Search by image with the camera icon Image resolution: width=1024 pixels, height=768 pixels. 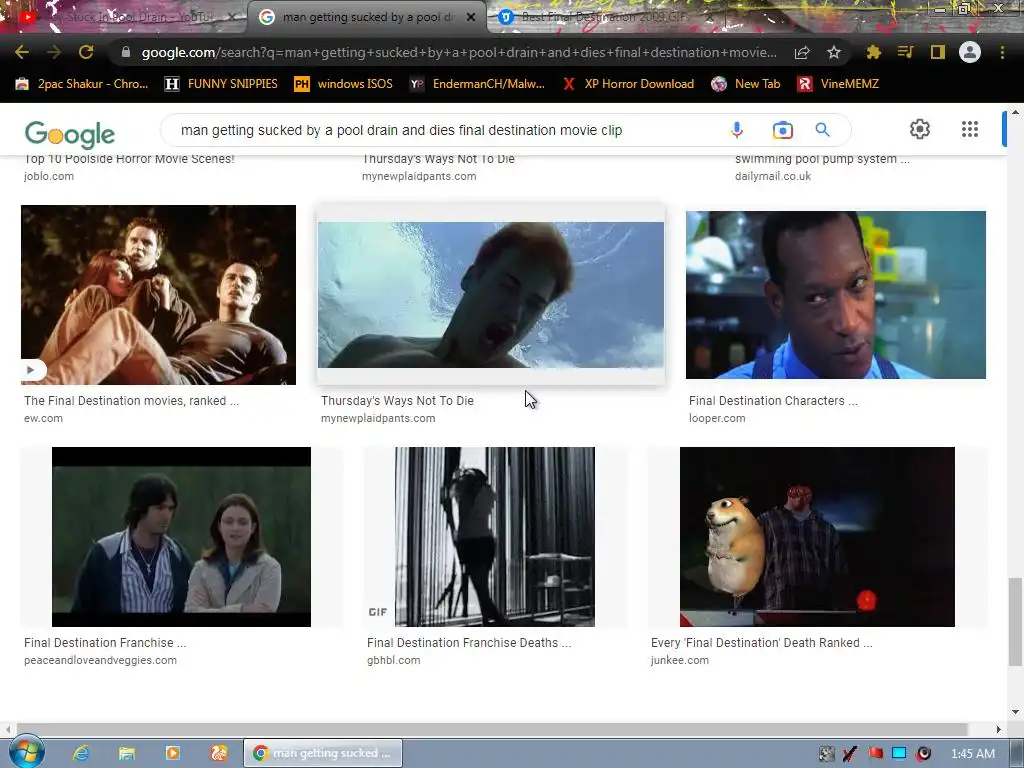tap(782, 130)
